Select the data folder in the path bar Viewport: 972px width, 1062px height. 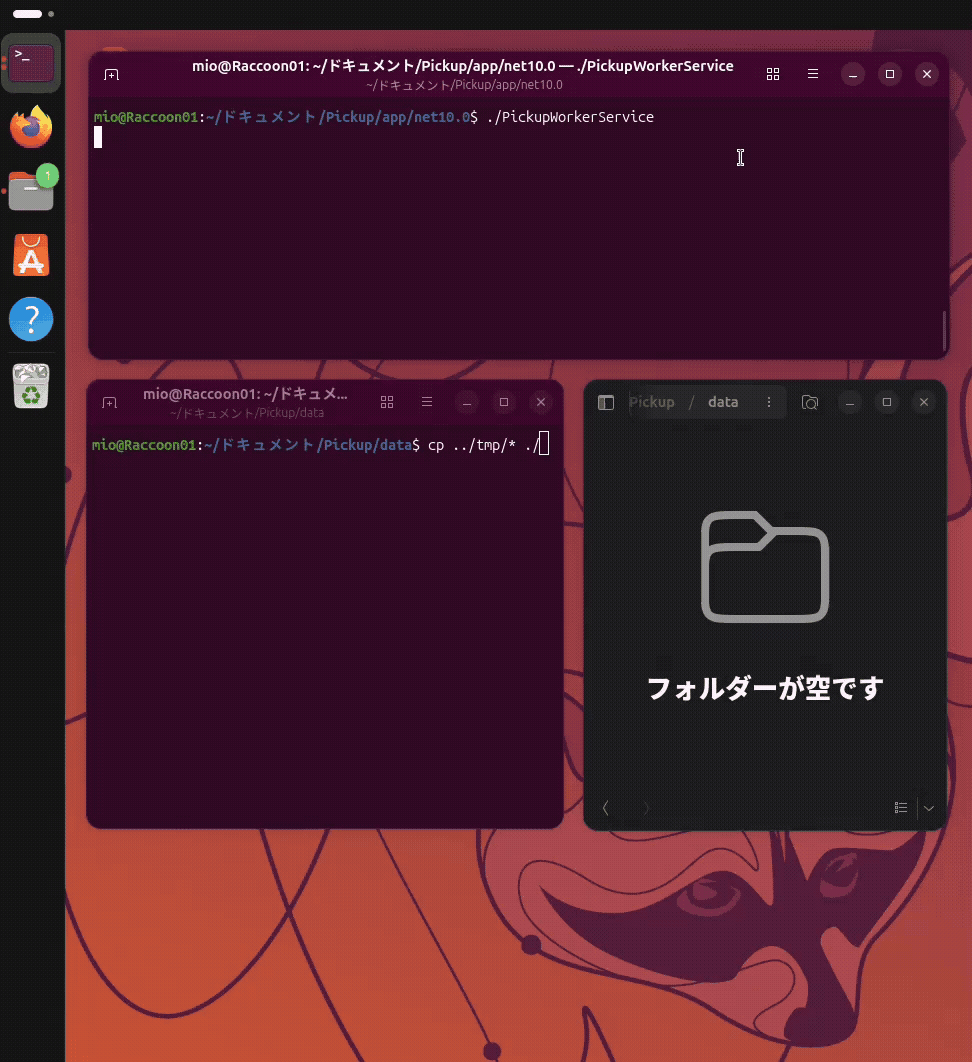(723, 402)
